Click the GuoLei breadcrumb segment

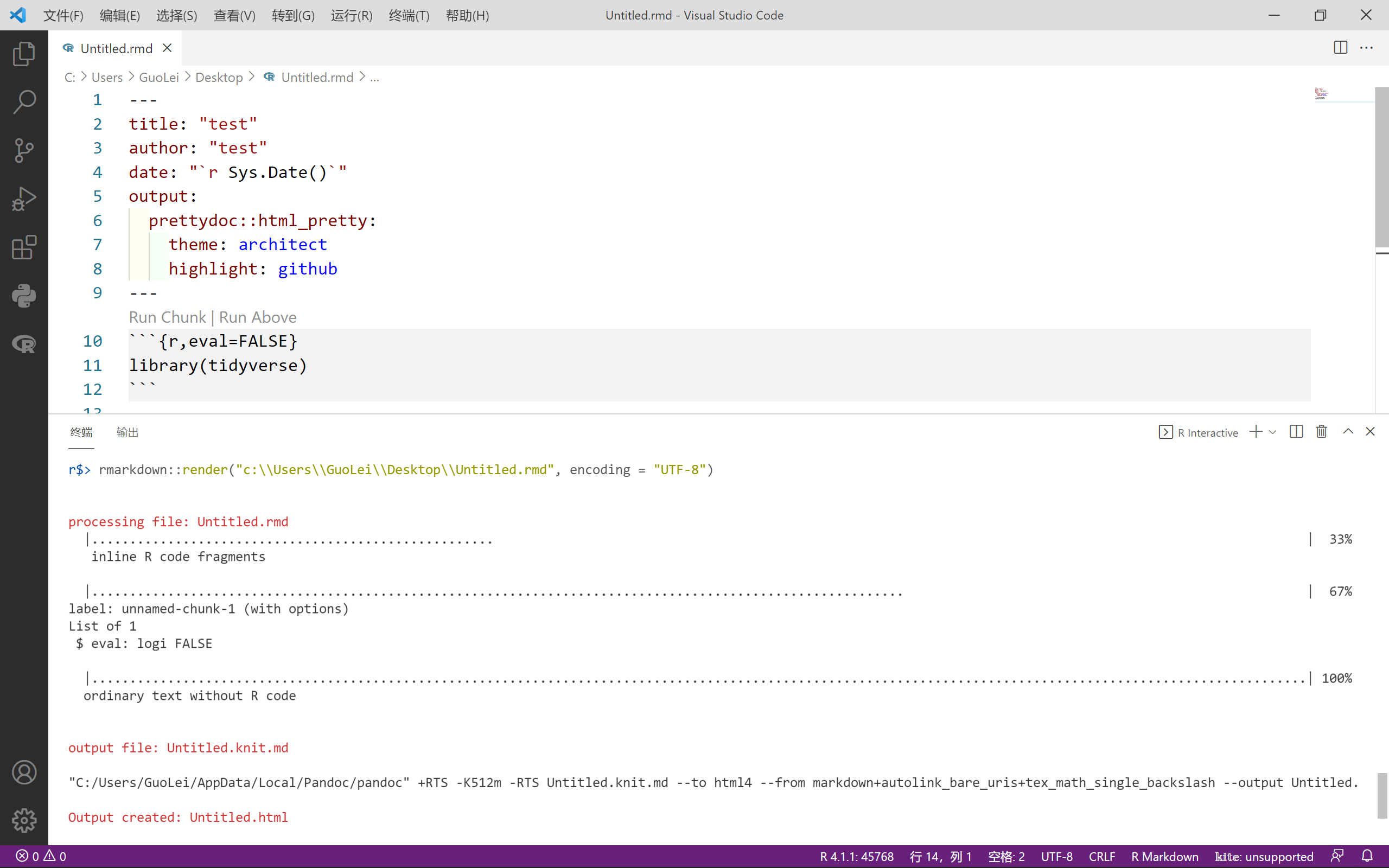click(x=159, y=78)
